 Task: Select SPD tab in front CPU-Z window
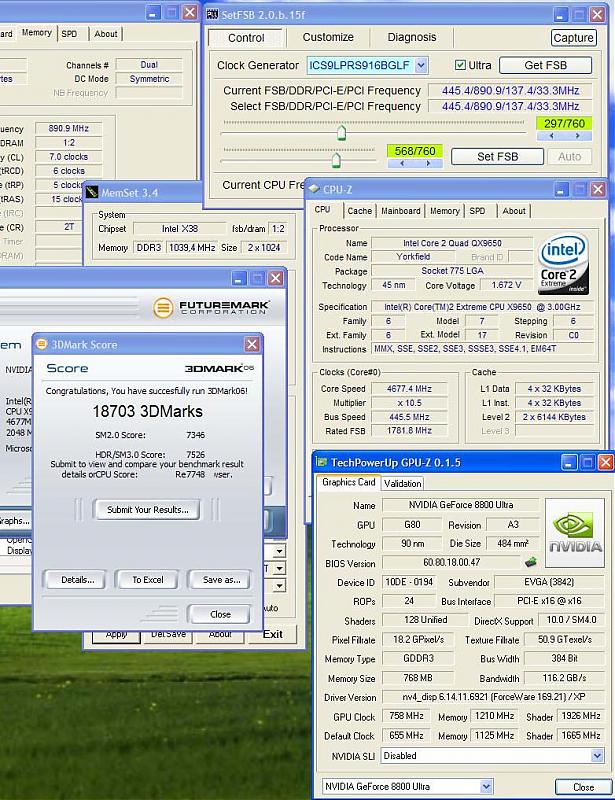477,211
